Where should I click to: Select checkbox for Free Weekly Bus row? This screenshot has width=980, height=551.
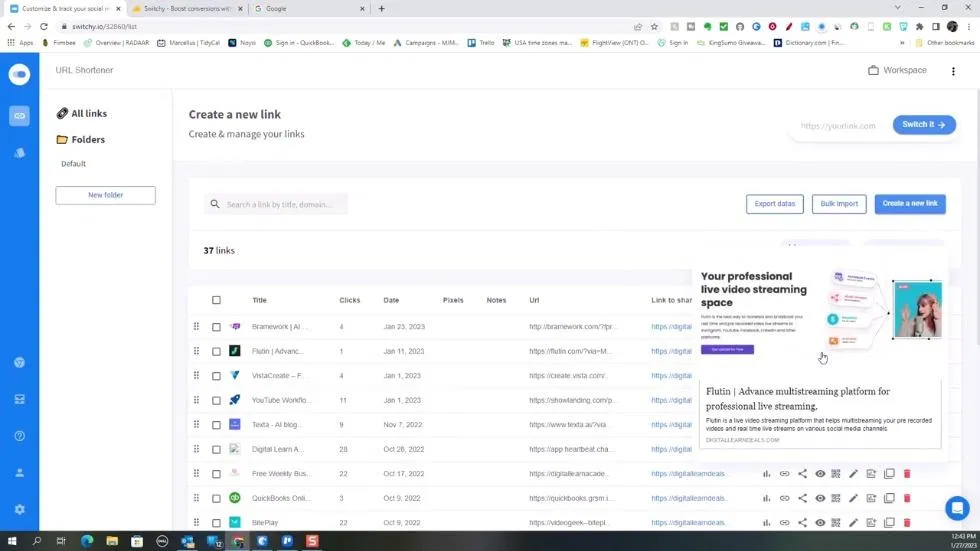click(x=216, y=474)
